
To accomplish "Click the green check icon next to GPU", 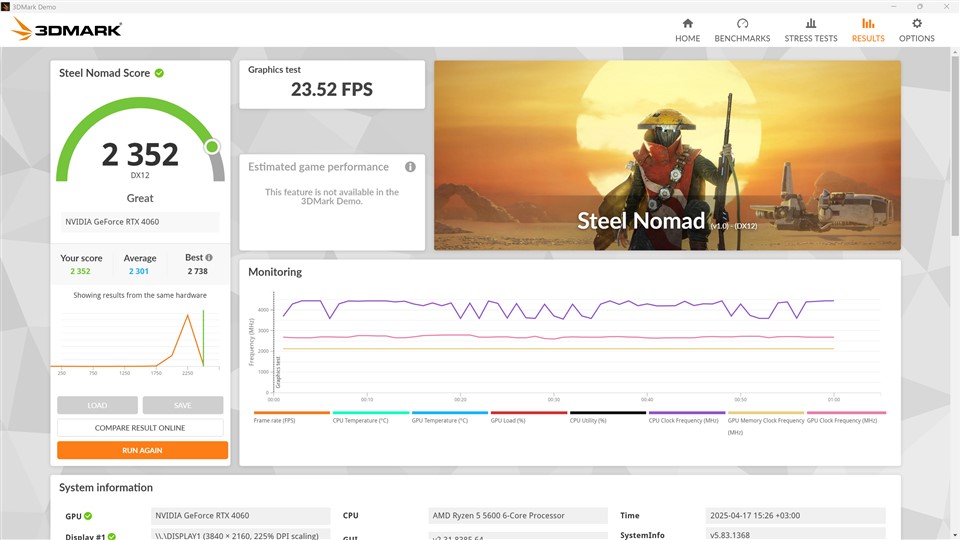I will [88, 516].
